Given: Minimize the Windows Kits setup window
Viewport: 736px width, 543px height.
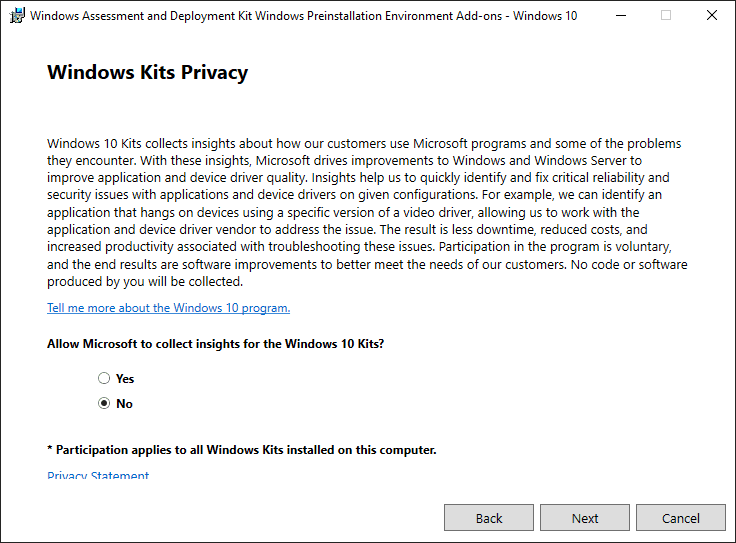Looking at the screenshot, I should pos(620,15).
